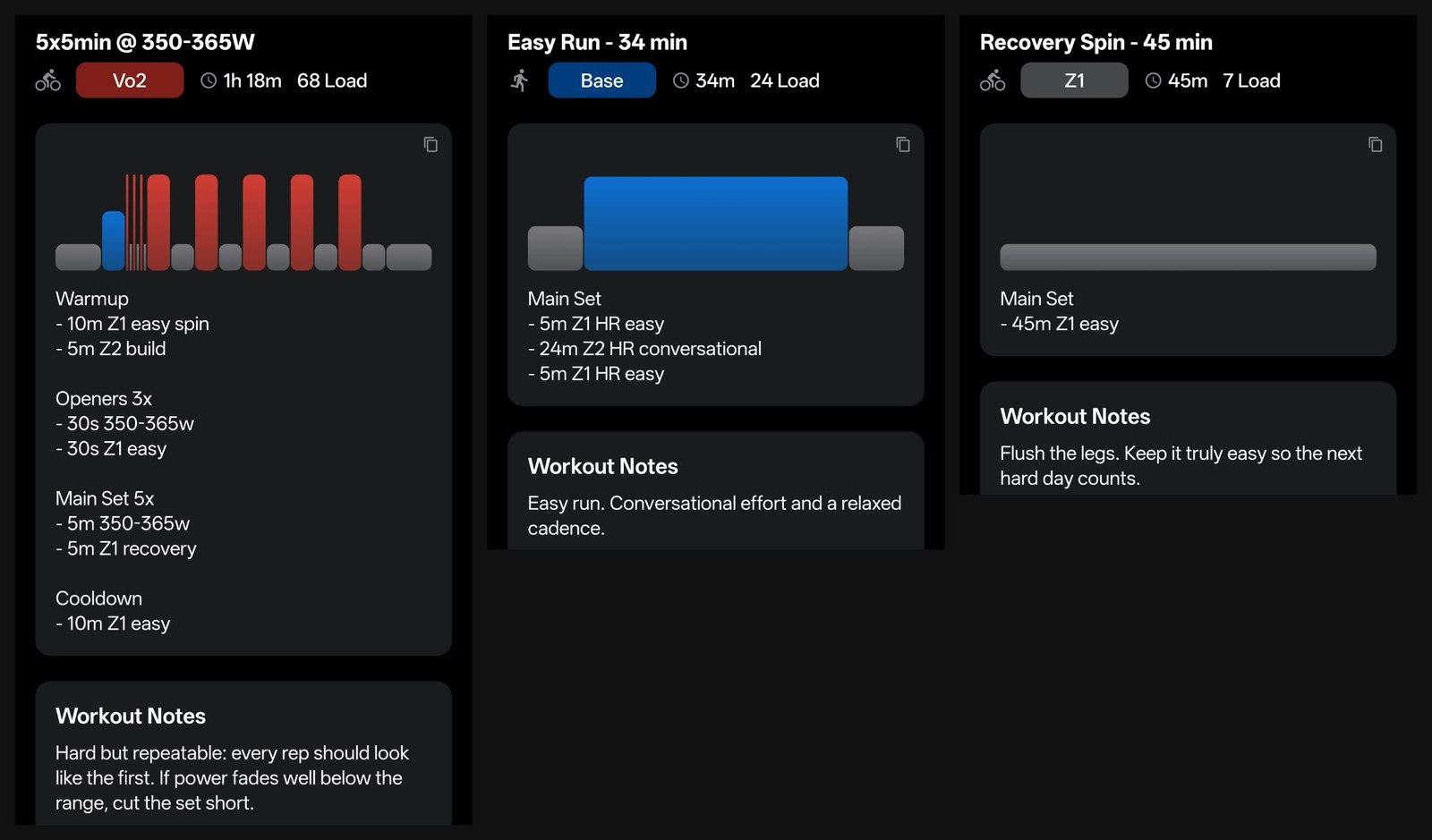Click the gray cooldown block in run chart
The height and width of the screenshot is (840, 1432).
click(876, 248)
